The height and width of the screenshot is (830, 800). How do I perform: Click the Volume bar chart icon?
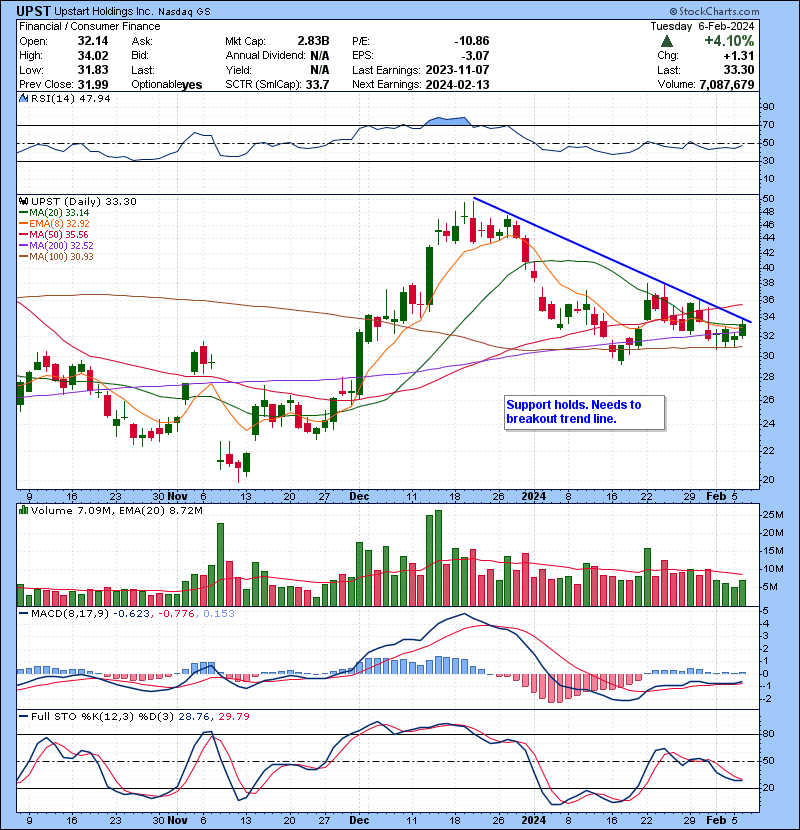(x=24, y=510)
